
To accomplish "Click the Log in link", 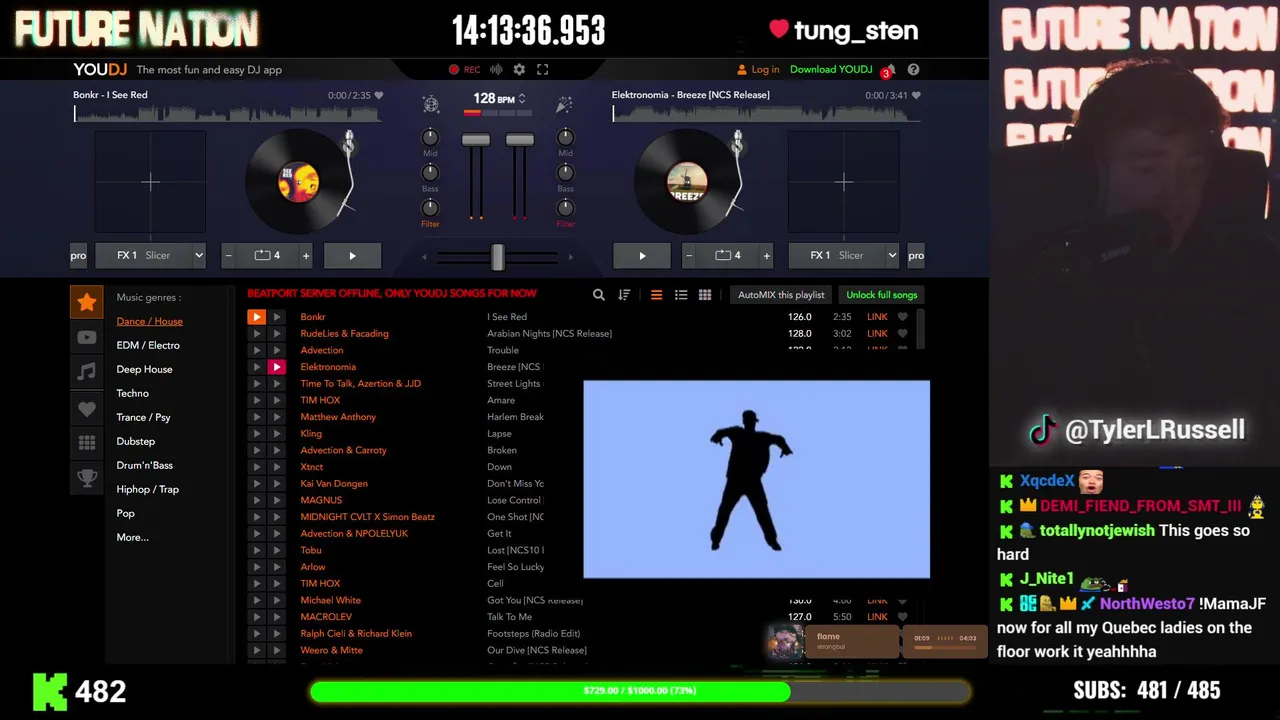I will (x=758, y=70).
